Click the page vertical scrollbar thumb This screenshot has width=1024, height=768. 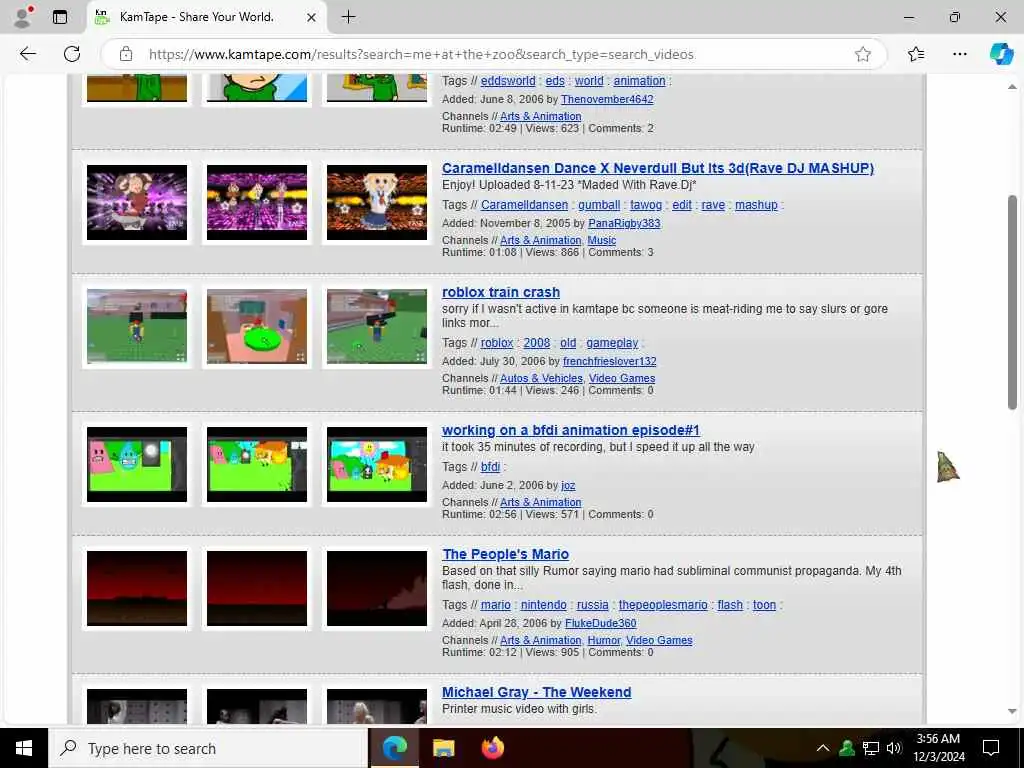[1012, 302]
